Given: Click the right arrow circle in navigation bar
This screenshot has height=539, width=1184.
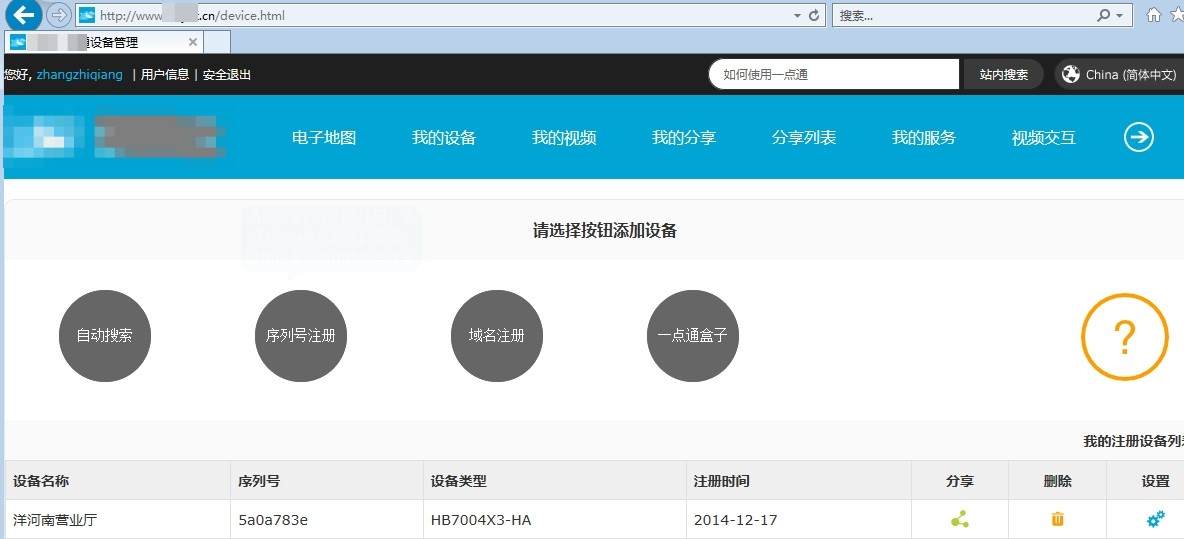Looking at the screenshot, I should pos(1139,137).
